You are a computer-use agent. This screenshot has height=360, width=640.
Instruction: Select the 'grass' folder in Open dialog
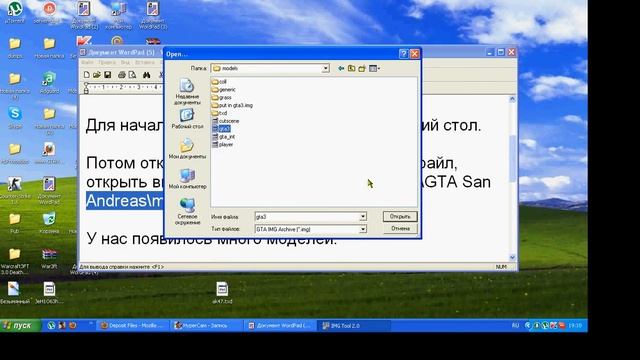tap(222, 98)
